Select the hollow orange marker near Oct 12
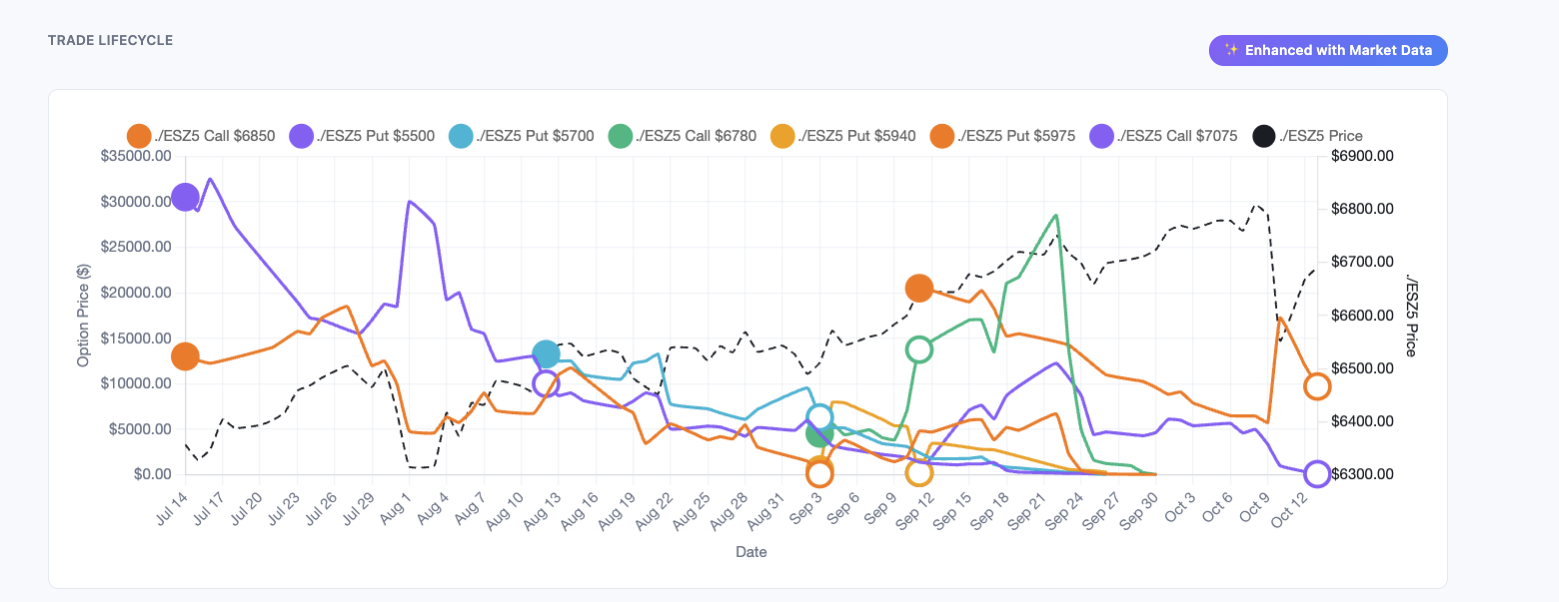 pyautogui.click(x=1317, y=386)
